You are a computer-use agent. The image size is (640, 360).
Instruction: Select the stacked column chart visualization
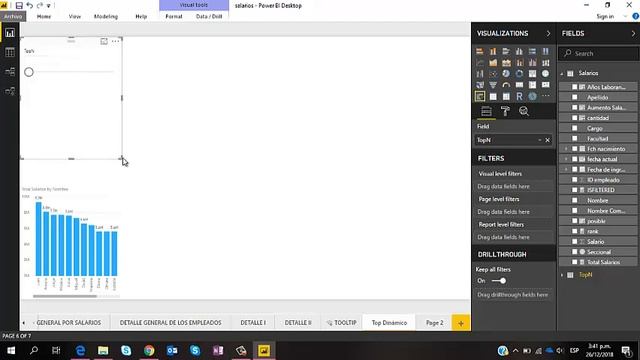click(x=493, y=51)
